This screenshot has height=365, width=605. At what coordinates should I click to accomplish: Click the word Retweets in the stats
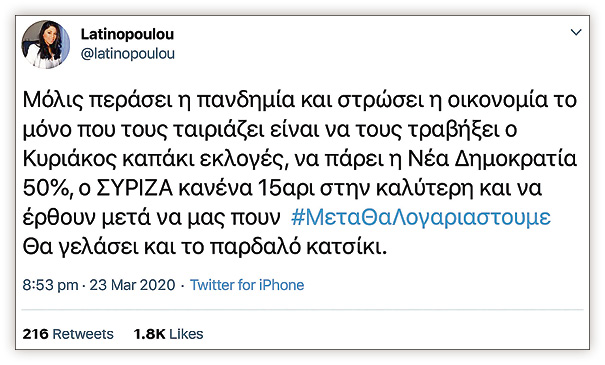point(83,334)
